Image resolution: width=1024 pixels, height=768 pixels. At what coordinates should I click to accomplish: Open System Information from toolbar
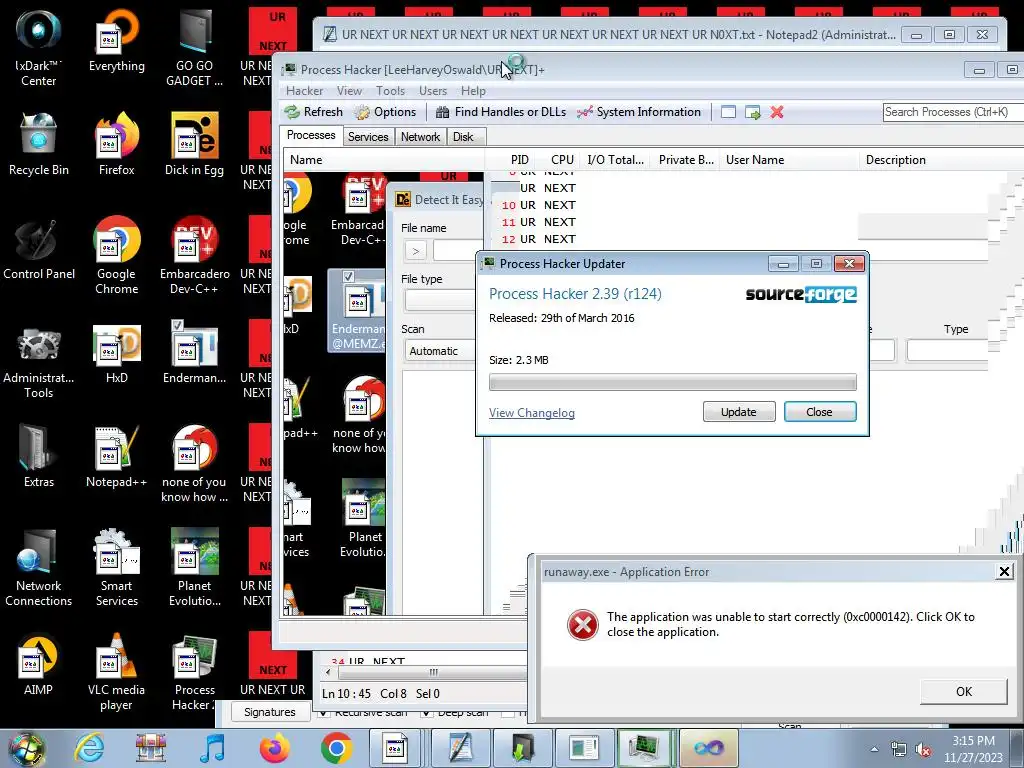(x=639, y=112)
